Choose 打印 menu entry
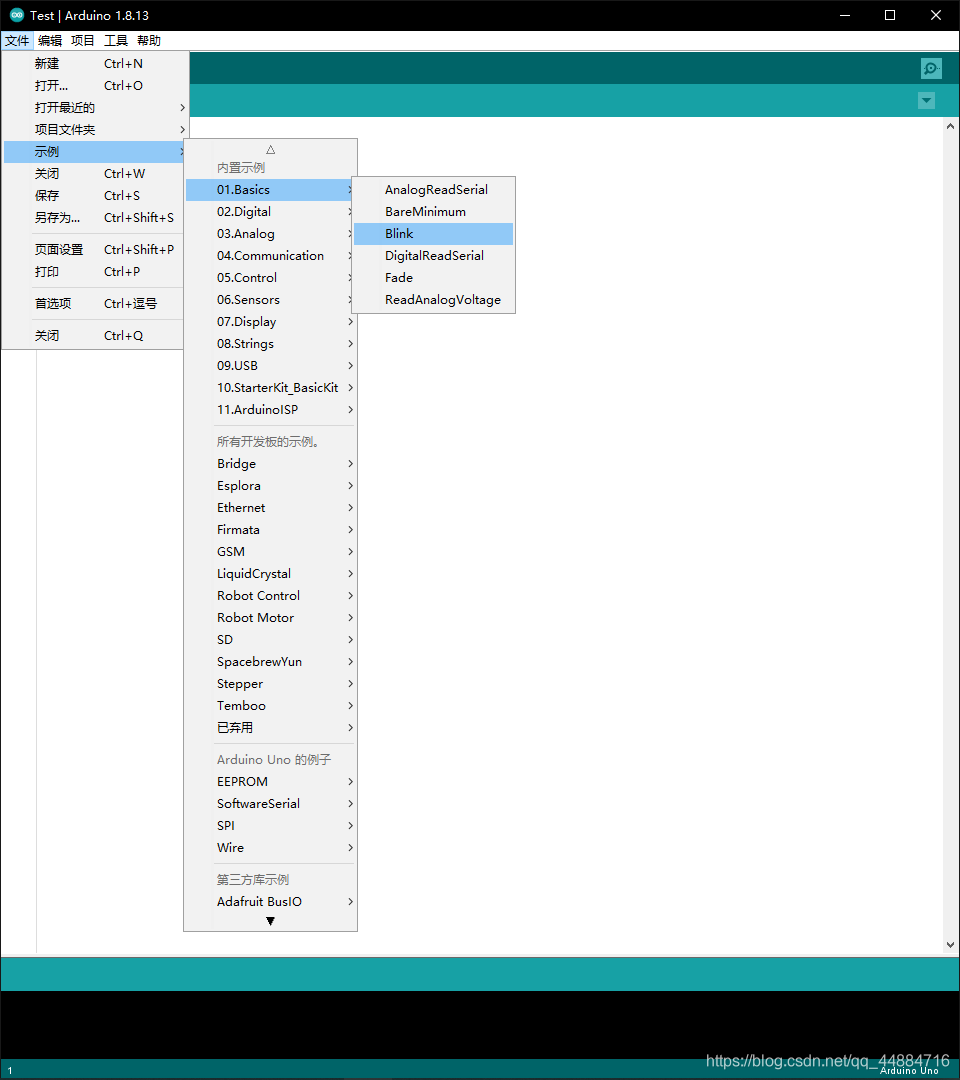Viewport: 960px width, 1080px height. 96,271
